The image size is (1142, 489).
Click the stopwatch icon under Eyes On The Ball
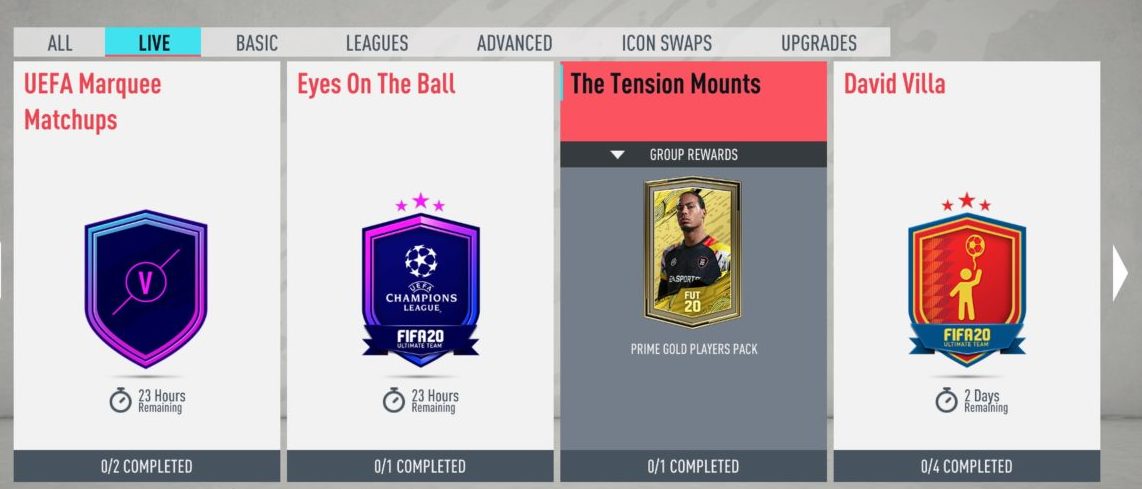[x=393, y=400]
